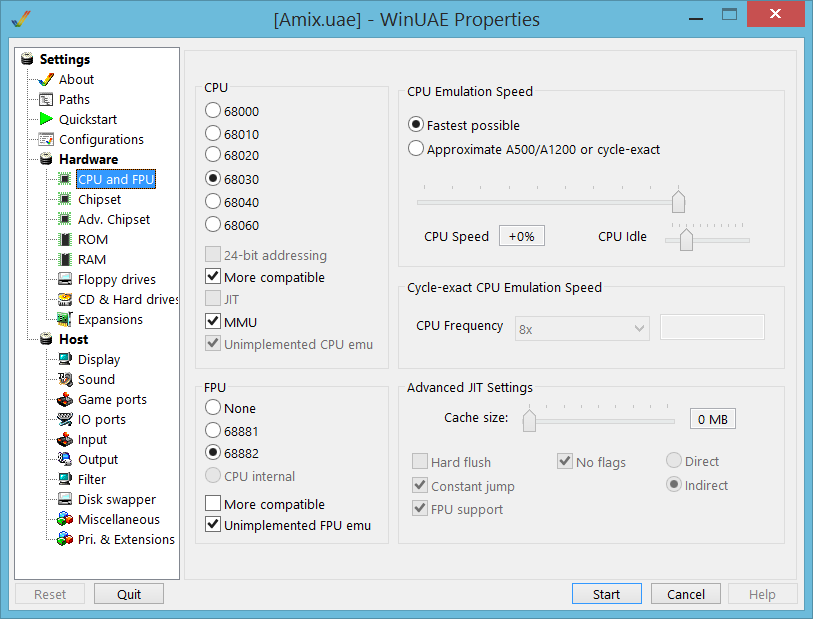Go to the Floppy drives page
Screen dimensions: 813x619
pos(117,279)
